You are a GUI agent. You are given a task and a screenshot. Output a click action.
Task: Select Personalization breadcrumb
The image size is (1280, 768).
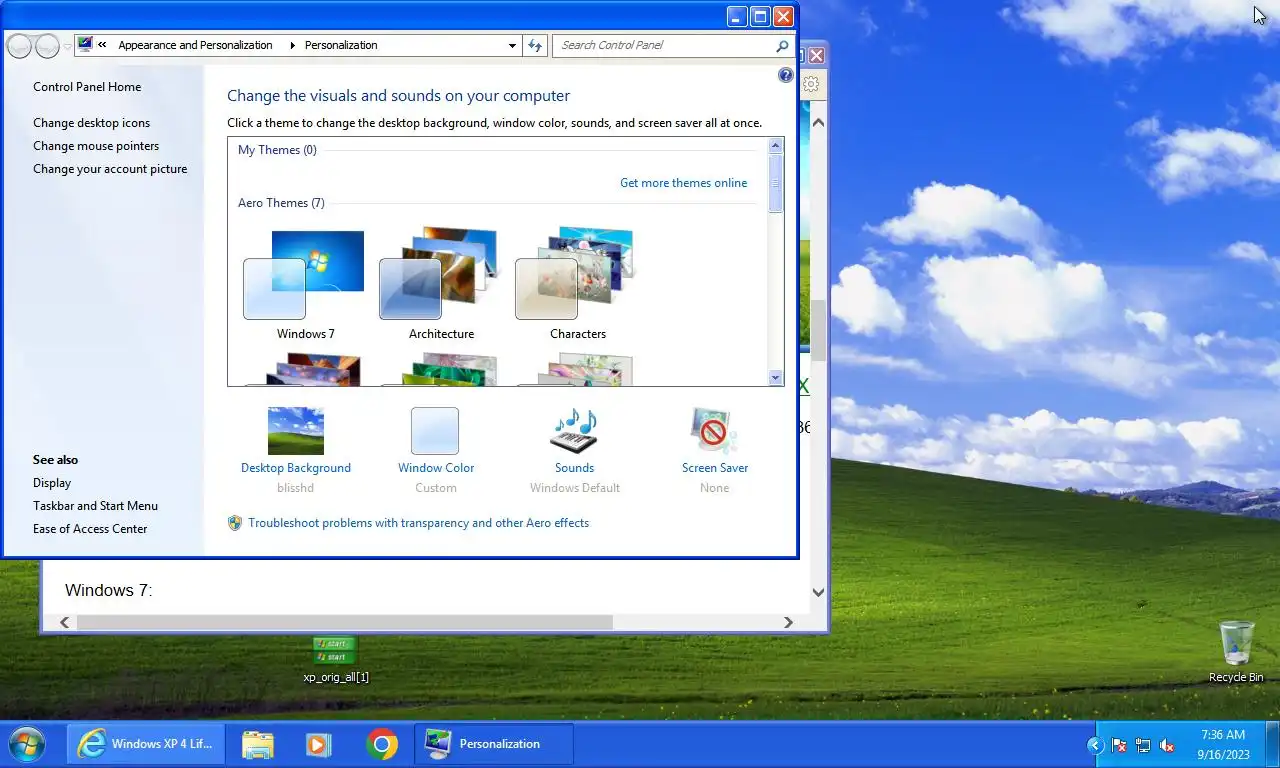[341, 45]
